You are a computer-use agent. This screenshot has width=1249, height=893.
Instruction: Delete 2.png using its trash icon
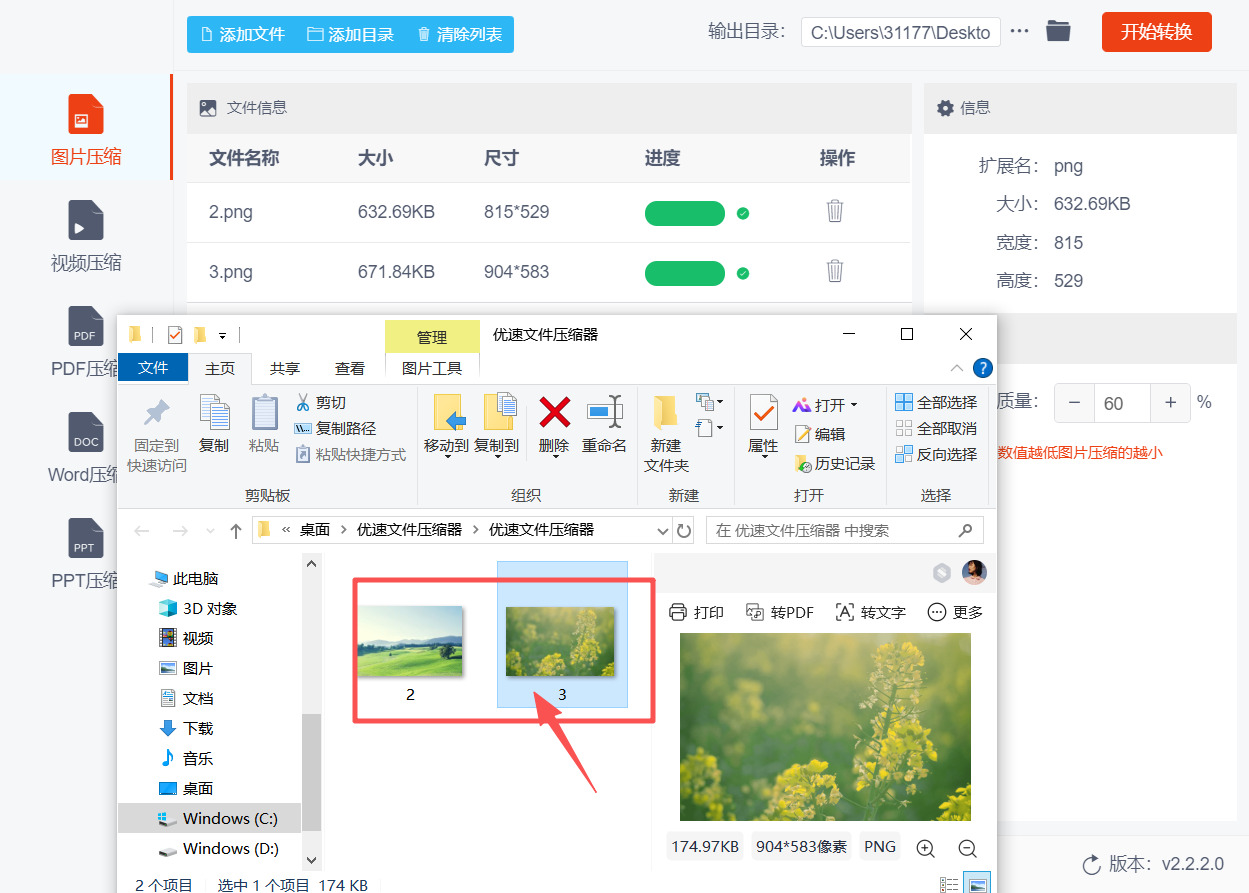point(835,212)
